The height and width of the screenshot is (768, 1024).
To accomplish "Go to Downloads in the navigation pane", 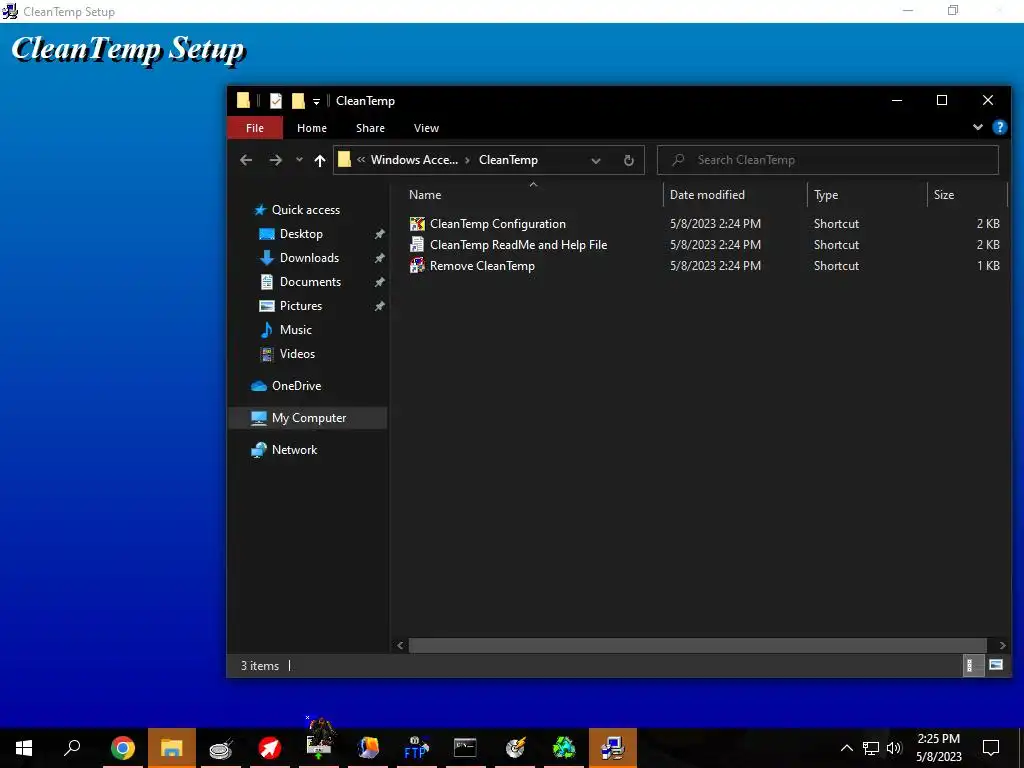I will point(310,258).
